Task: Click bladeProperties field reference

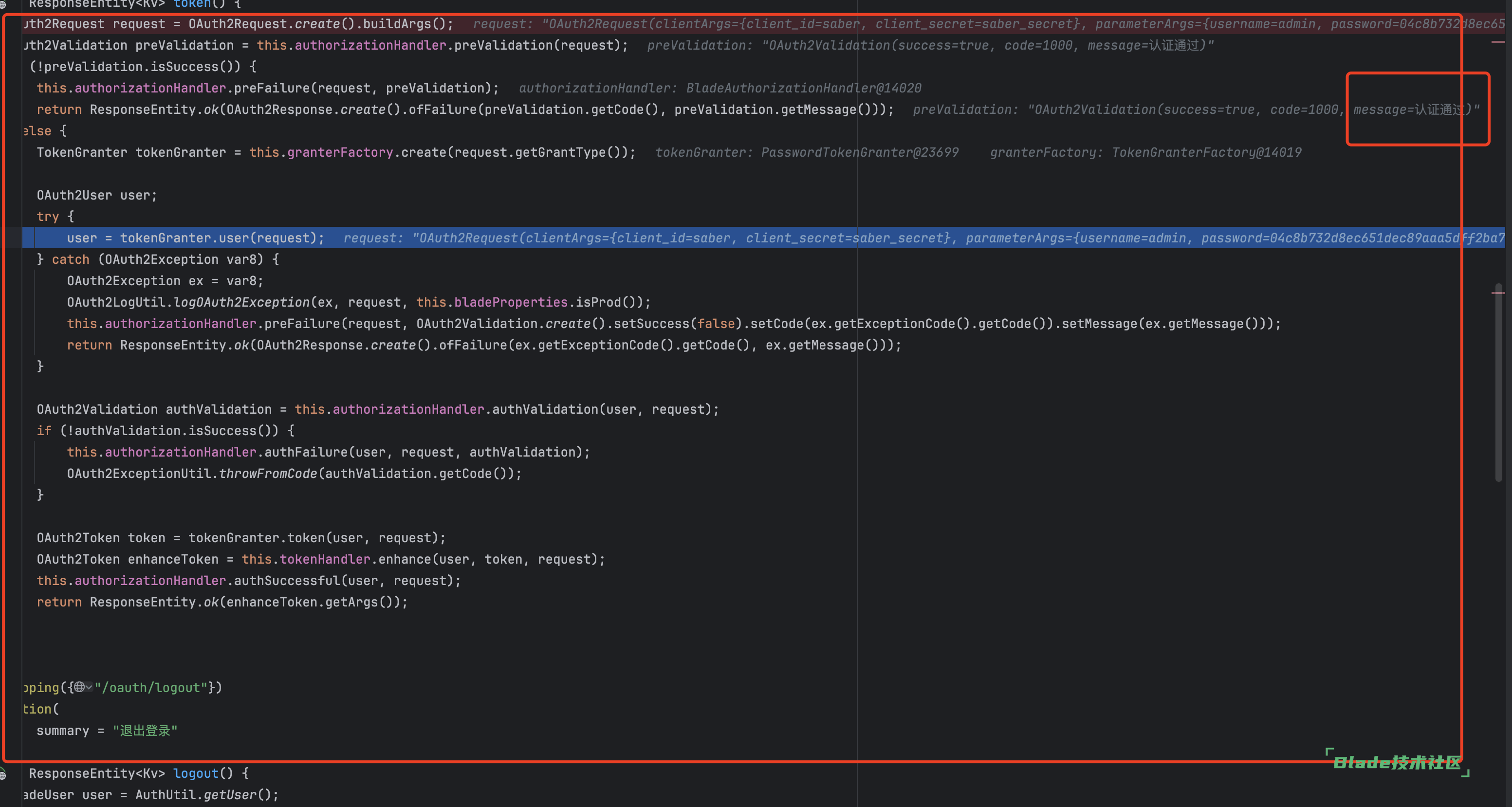Action: click(511, 302)
